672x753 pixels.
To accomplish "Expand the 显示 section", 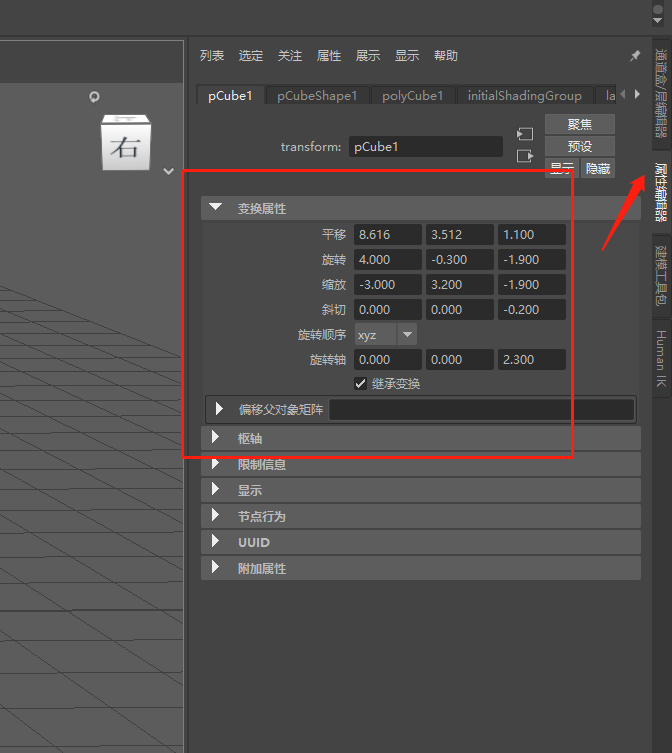I will (x=216, y=489).
